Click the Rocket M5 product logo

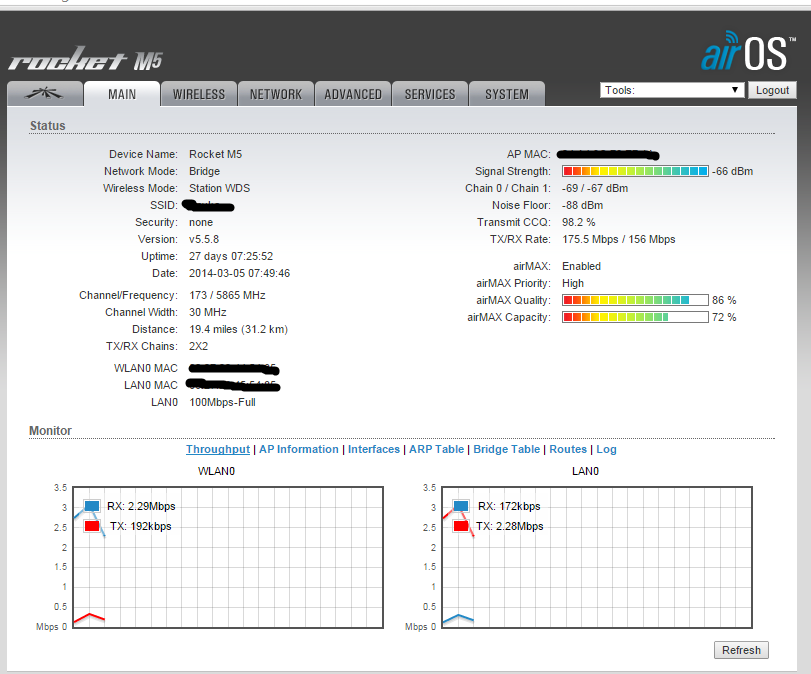tap(85, 59)
